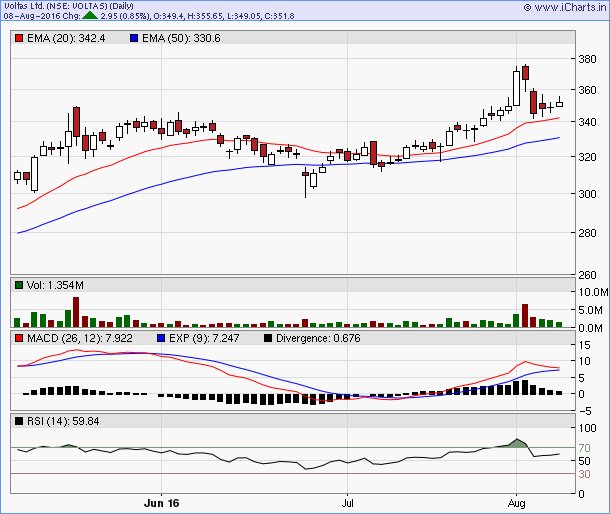This screenshot has height=514, width=610.
Task: Click the 'H:355.65' high price in header
Action: [x=205, y=16]
